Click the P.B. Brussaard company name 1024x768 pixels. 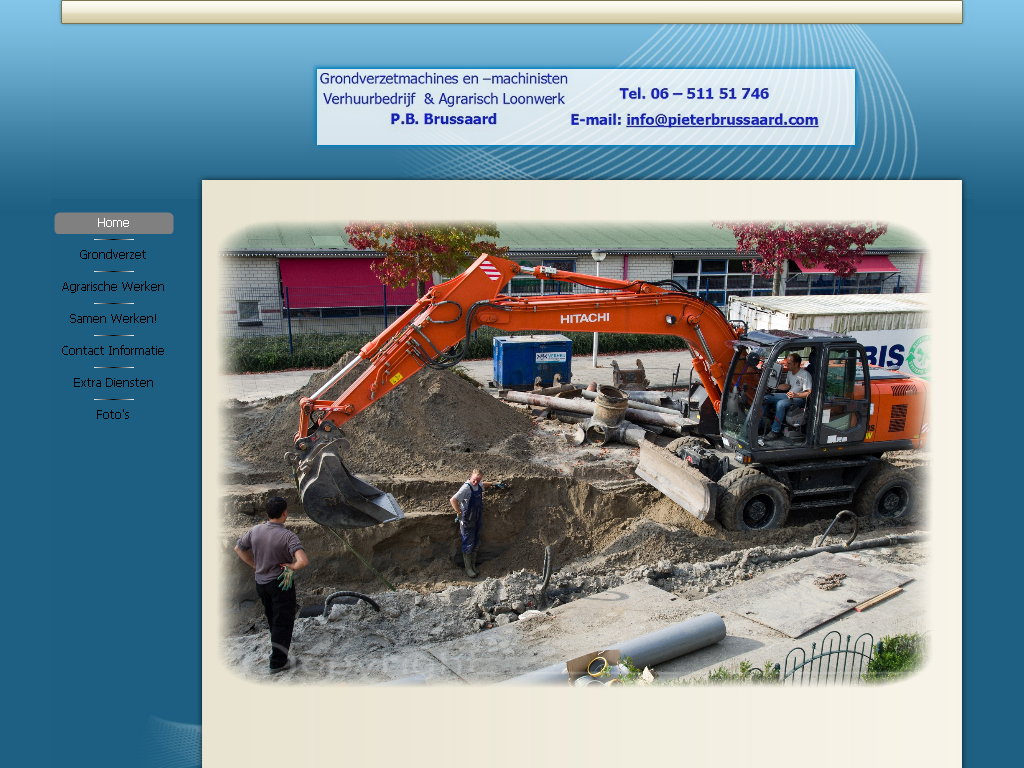point(443,119)
